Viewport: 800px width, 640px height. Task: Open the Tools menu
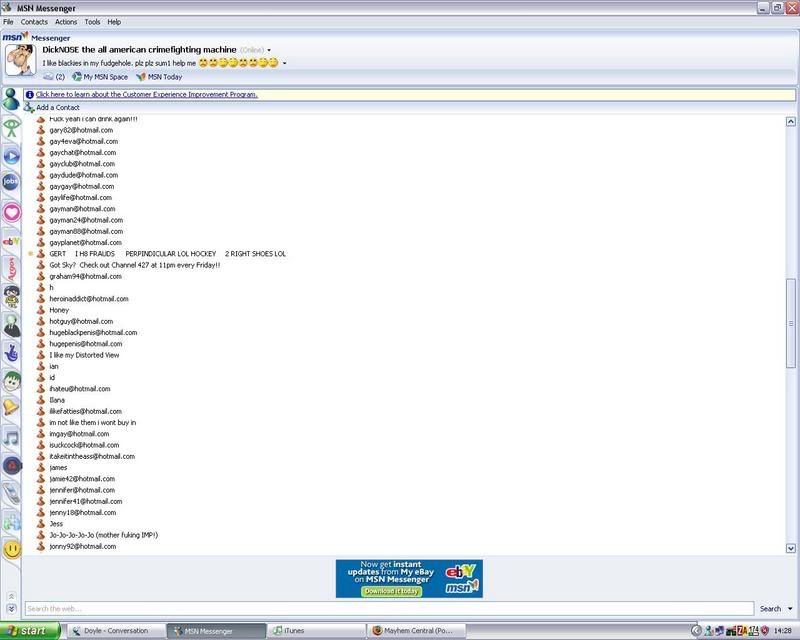point(92,22)
